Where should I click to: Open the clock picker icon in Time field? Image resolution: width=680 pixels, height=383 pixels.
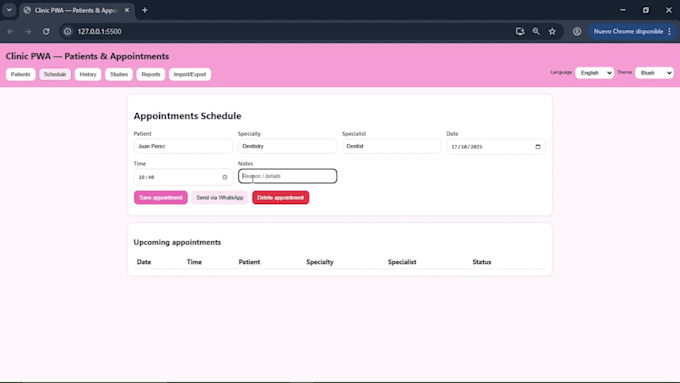pos(225,177)
